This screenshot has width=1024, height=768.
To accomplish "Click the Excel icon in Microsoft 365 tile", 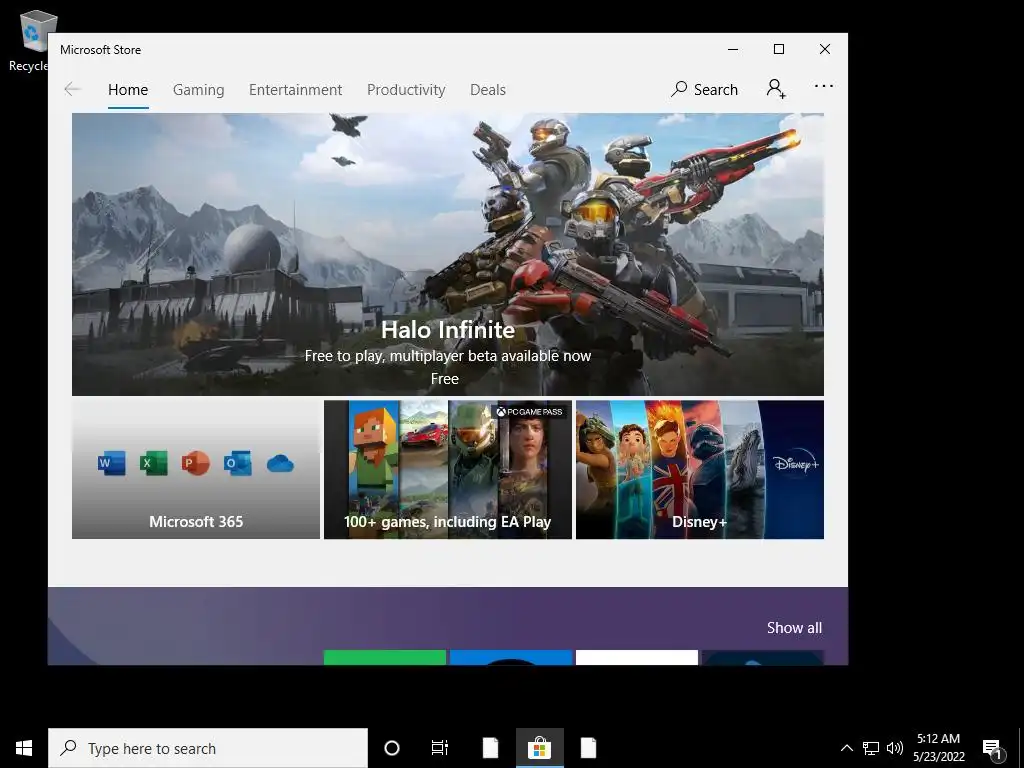I will point(153,463).
